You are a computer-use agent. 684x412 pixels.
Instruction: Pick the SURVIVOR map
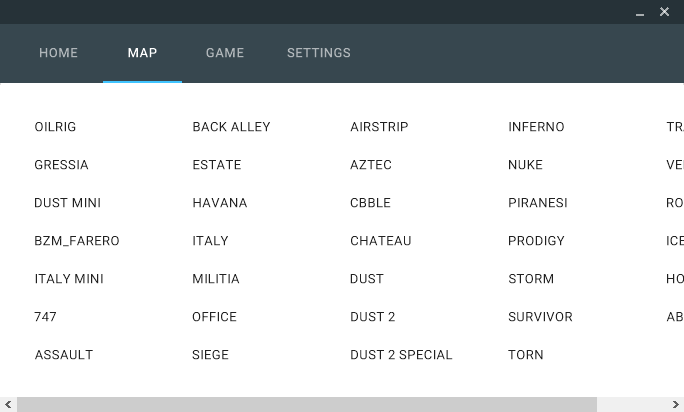(540, 317)
